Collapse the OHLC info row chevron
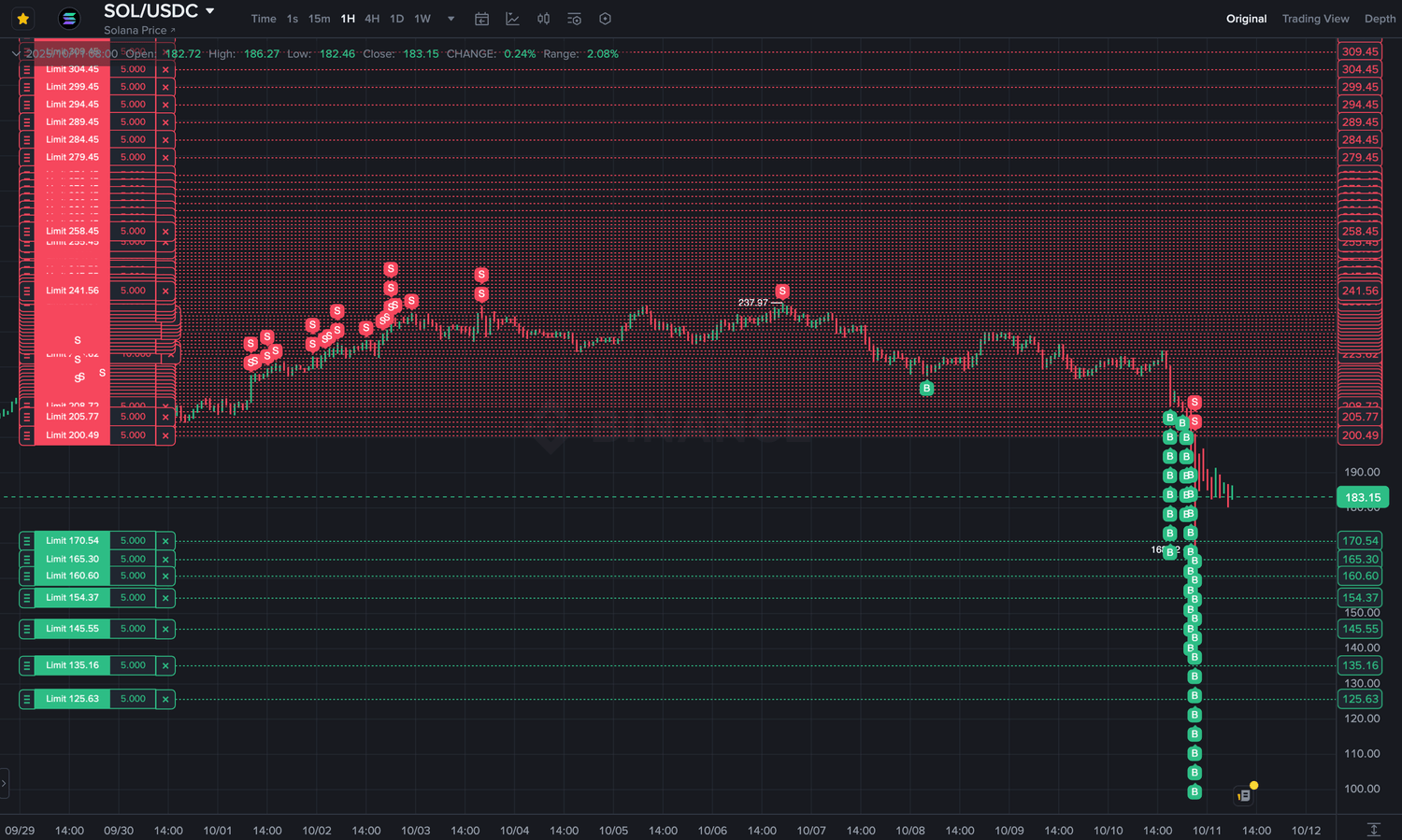Screen dimensions: 1402x840 pos(15,54)
